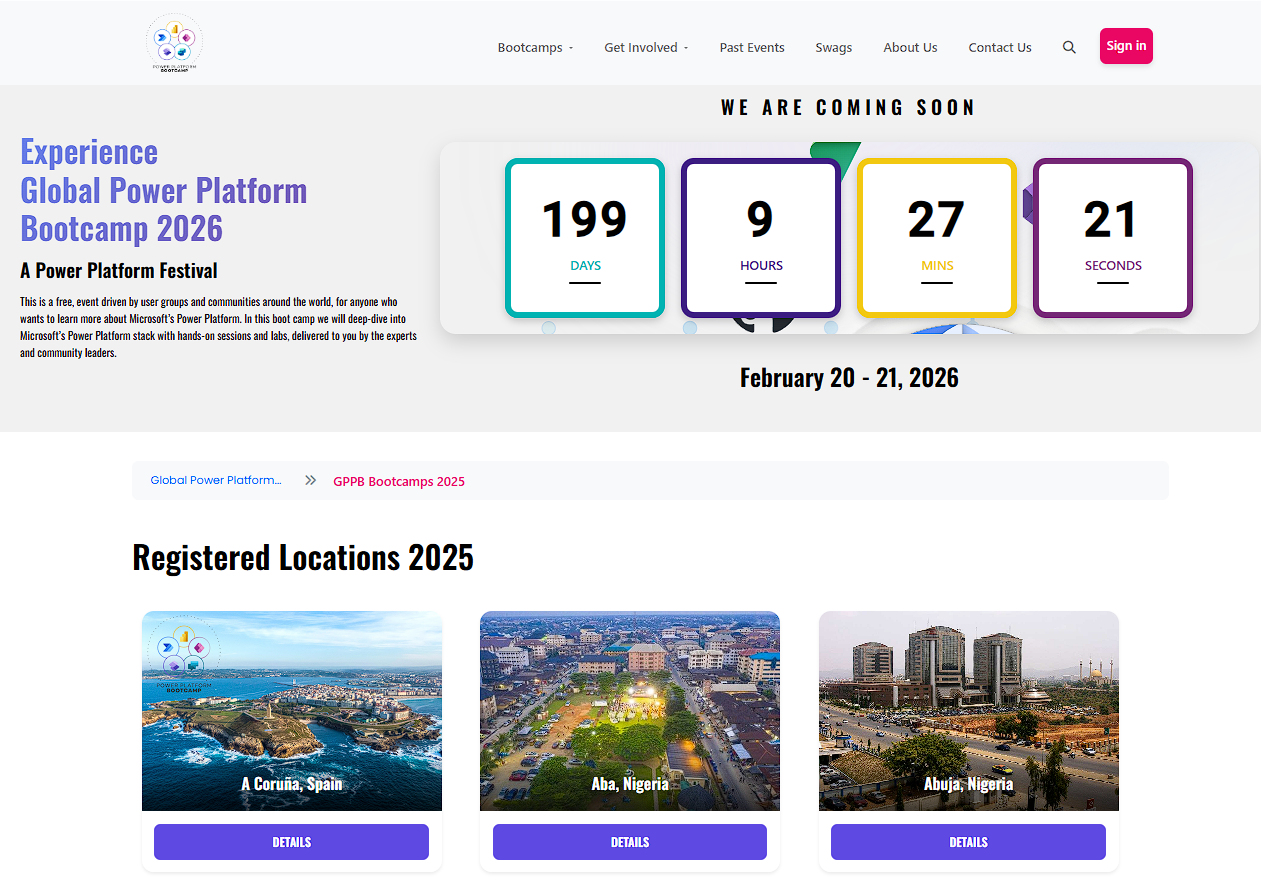Viewport: 1261px width, 887px height.
Task: Open the search icon in the navbar
Action: pyautogui.click(x=1069, y=46)
